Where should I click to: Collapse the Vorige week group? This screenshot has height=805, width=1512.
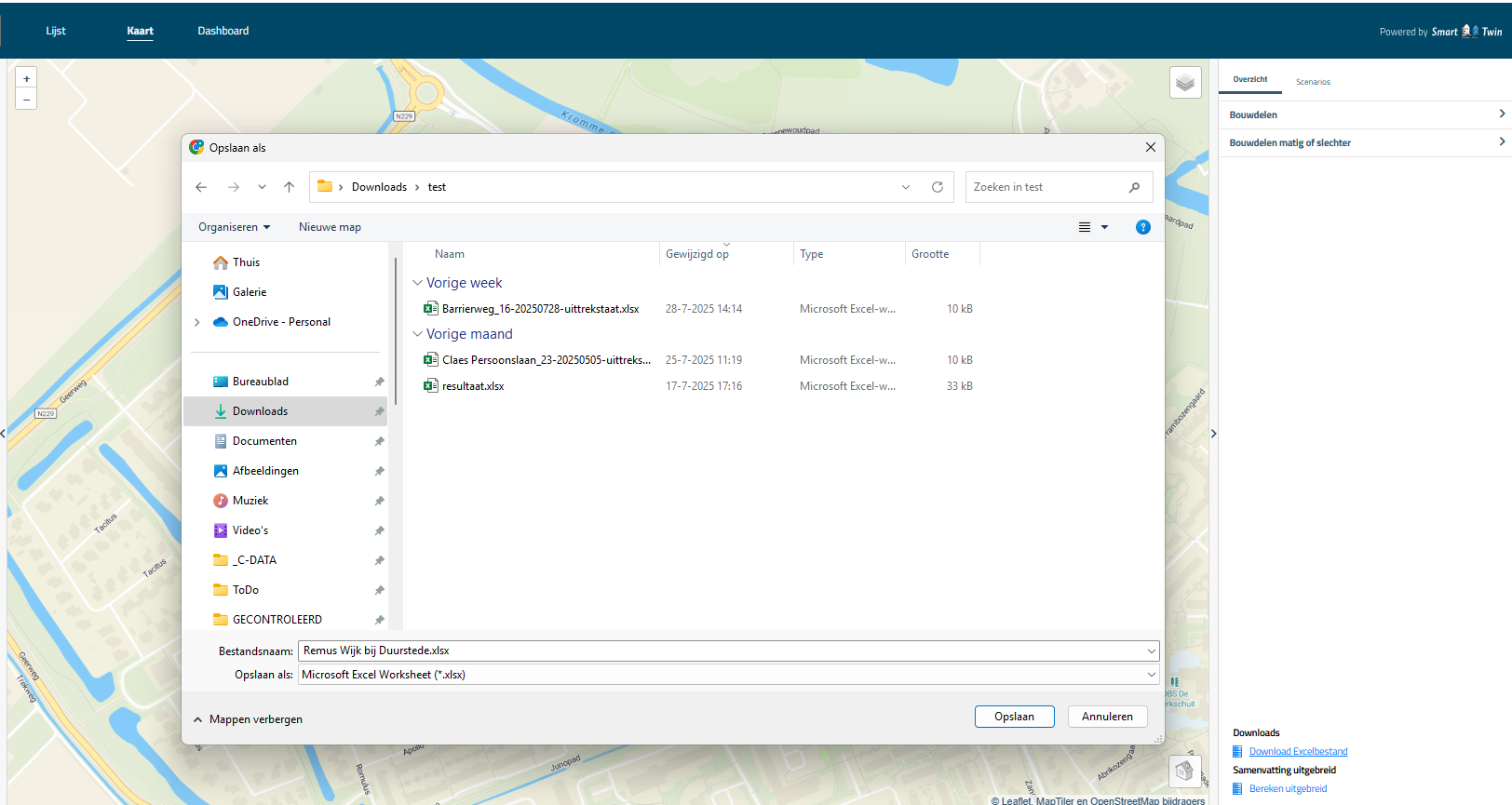pos(417,283)
